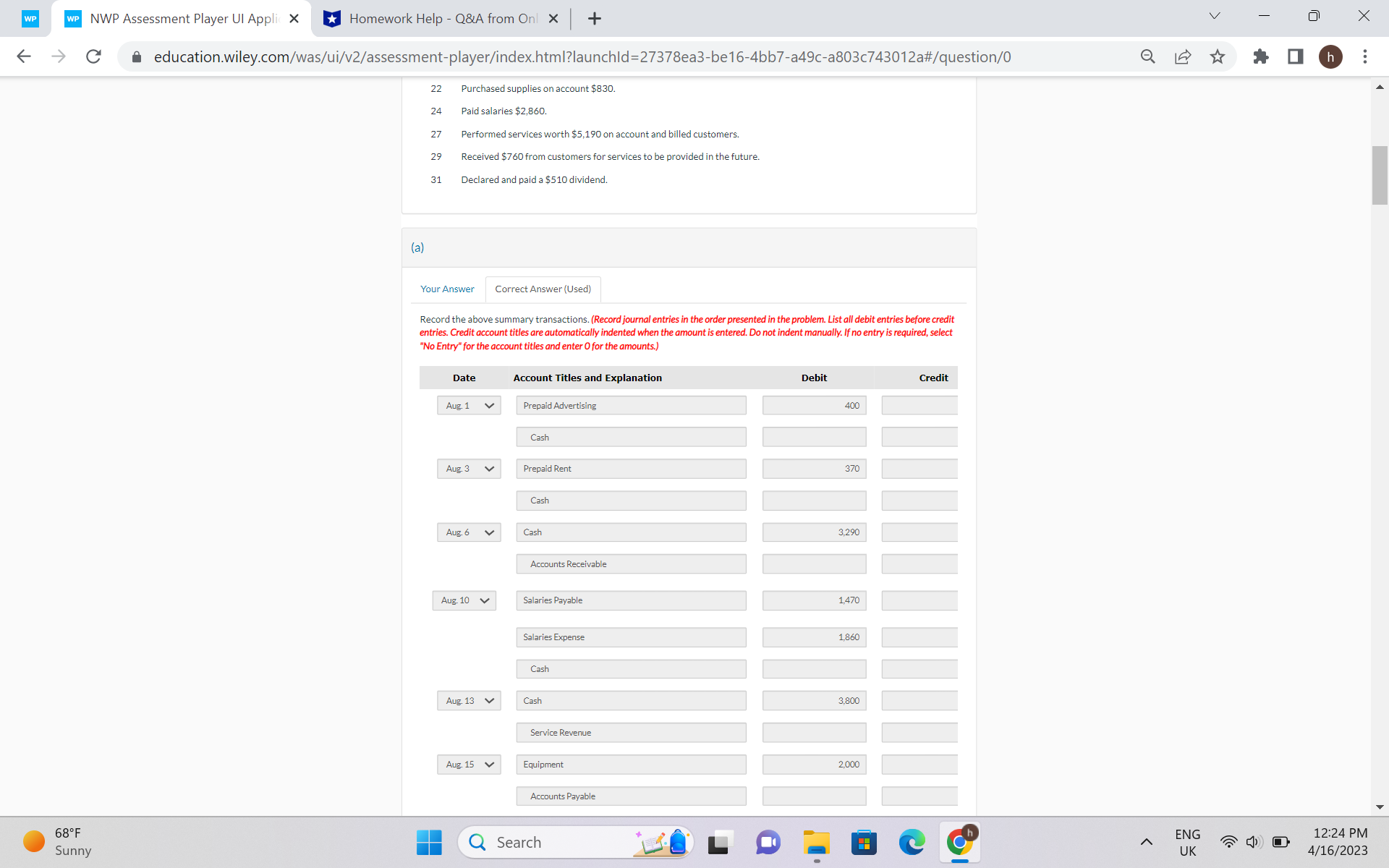Open the Chrome three-dot menu
Image resolution: width=1389 pixels, height=868 pixels.
coord(1365,56)
